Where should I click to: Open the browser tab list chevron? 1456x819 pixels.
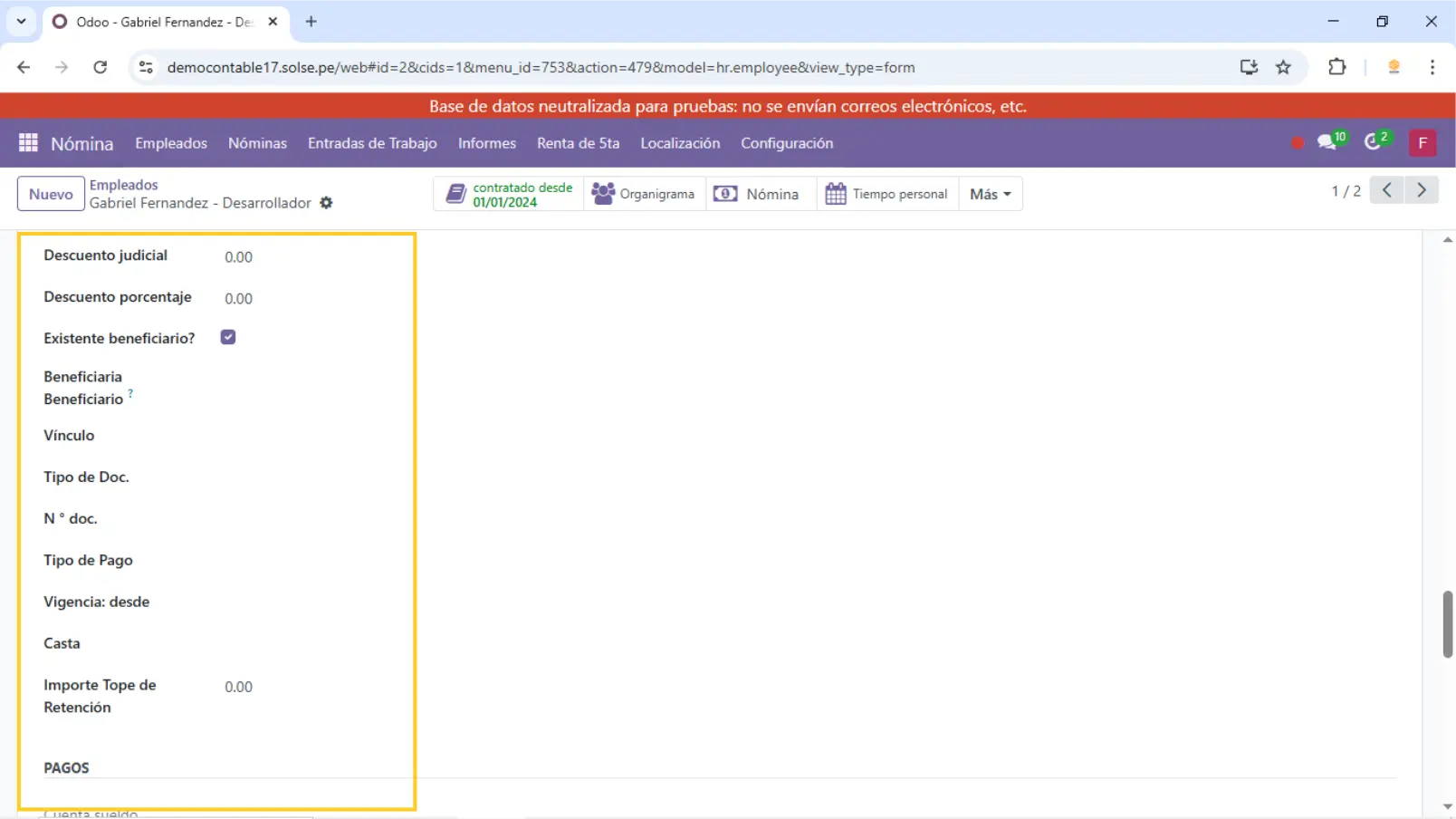(21, 22)
